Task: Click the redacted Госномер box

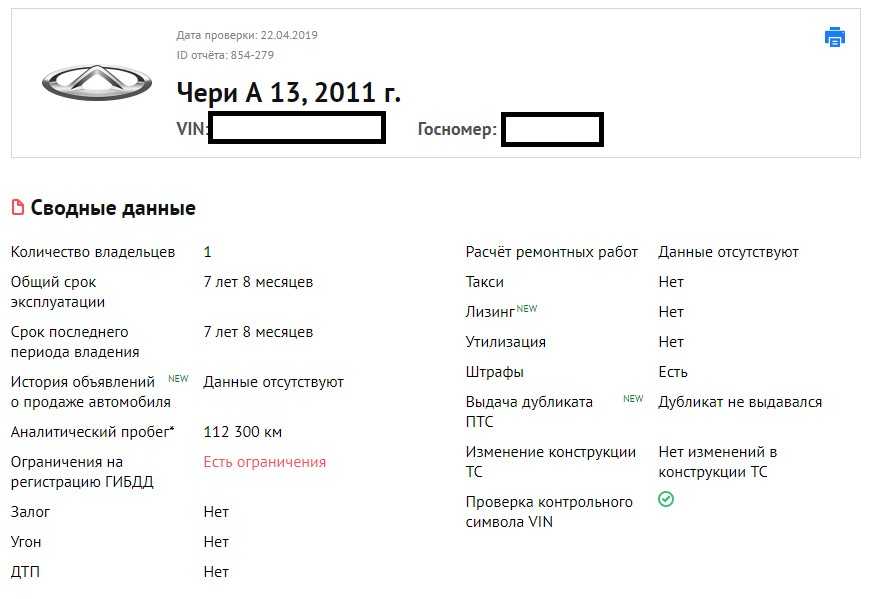Action: point(551,130)
